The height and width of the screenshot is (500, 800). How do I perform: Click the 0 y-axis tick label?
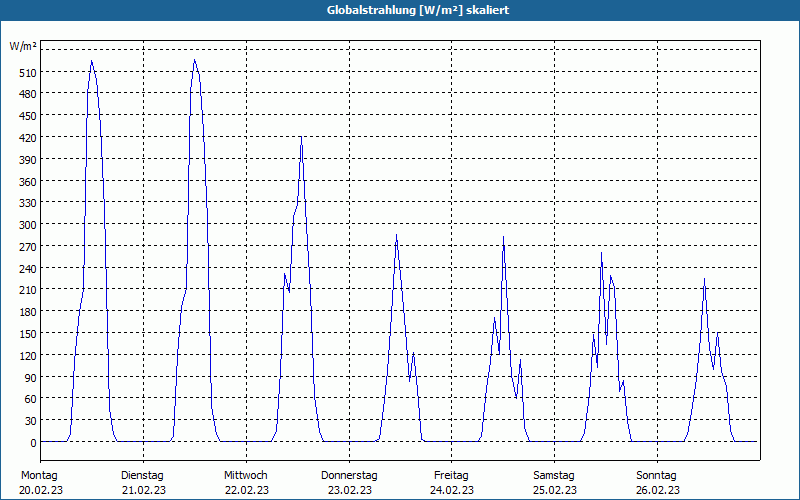tap(33, 443)
